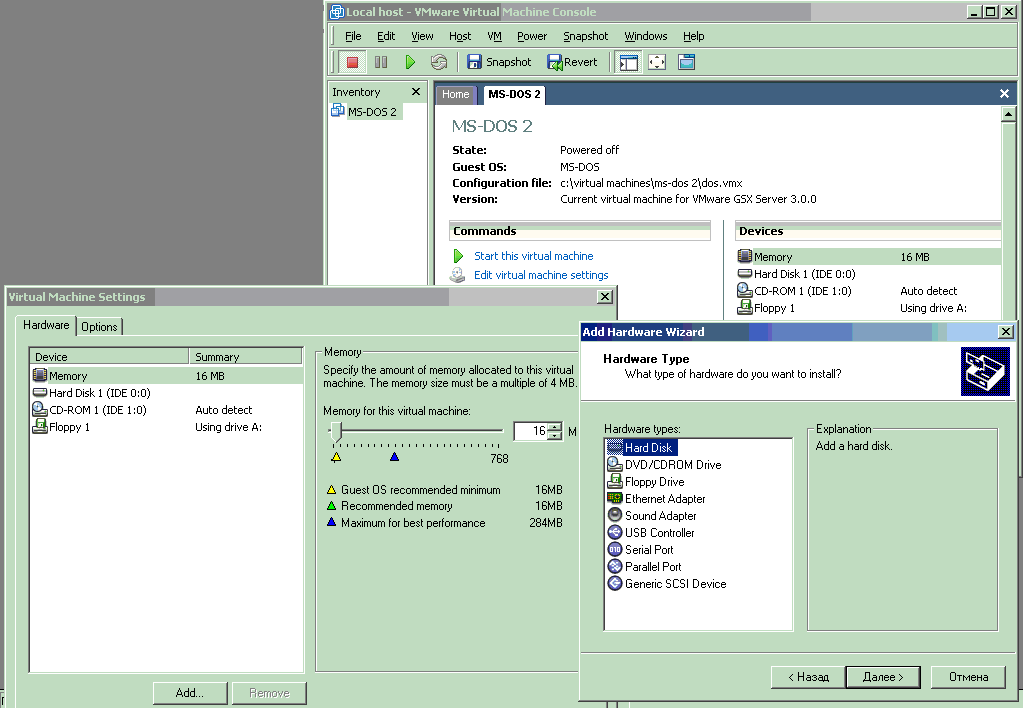Select Ethernet Adapter hardware type
Image resolution: width=1023 pixels, height=708 pixels.
[656, 499]
